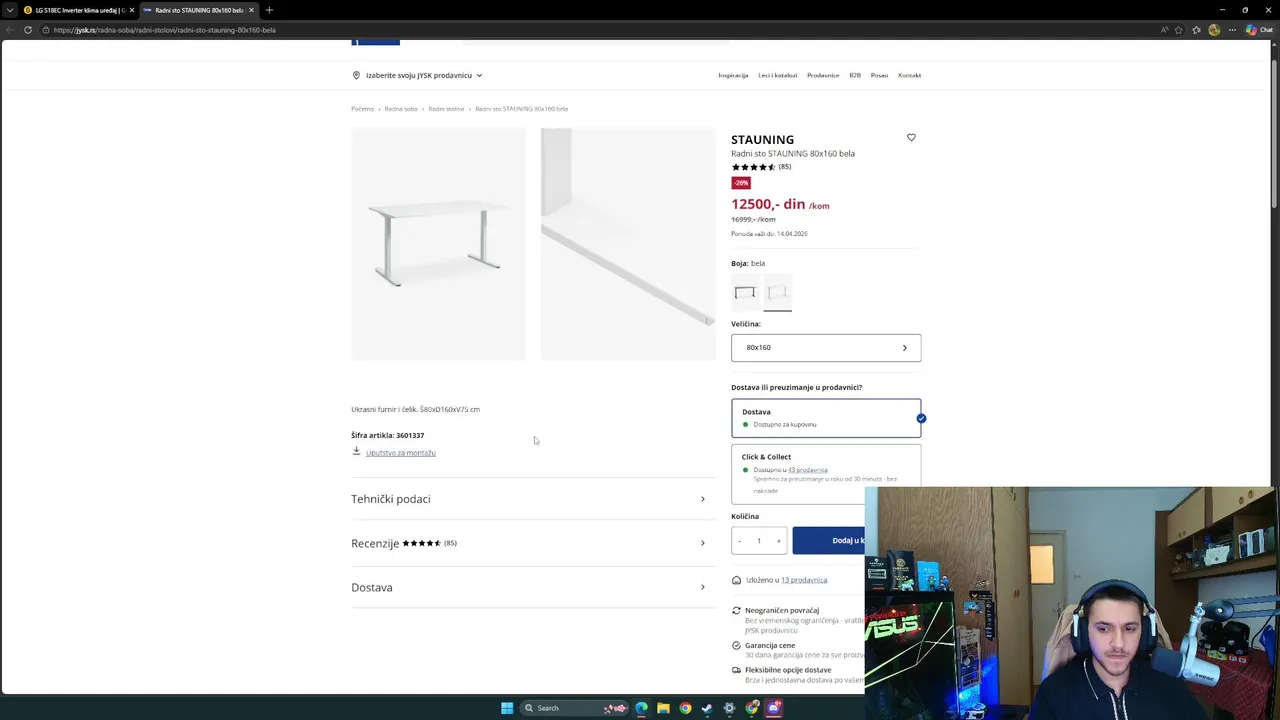Add STAUNING desk to wishlist heart
1280x720 pixels.
pos(911,138)
